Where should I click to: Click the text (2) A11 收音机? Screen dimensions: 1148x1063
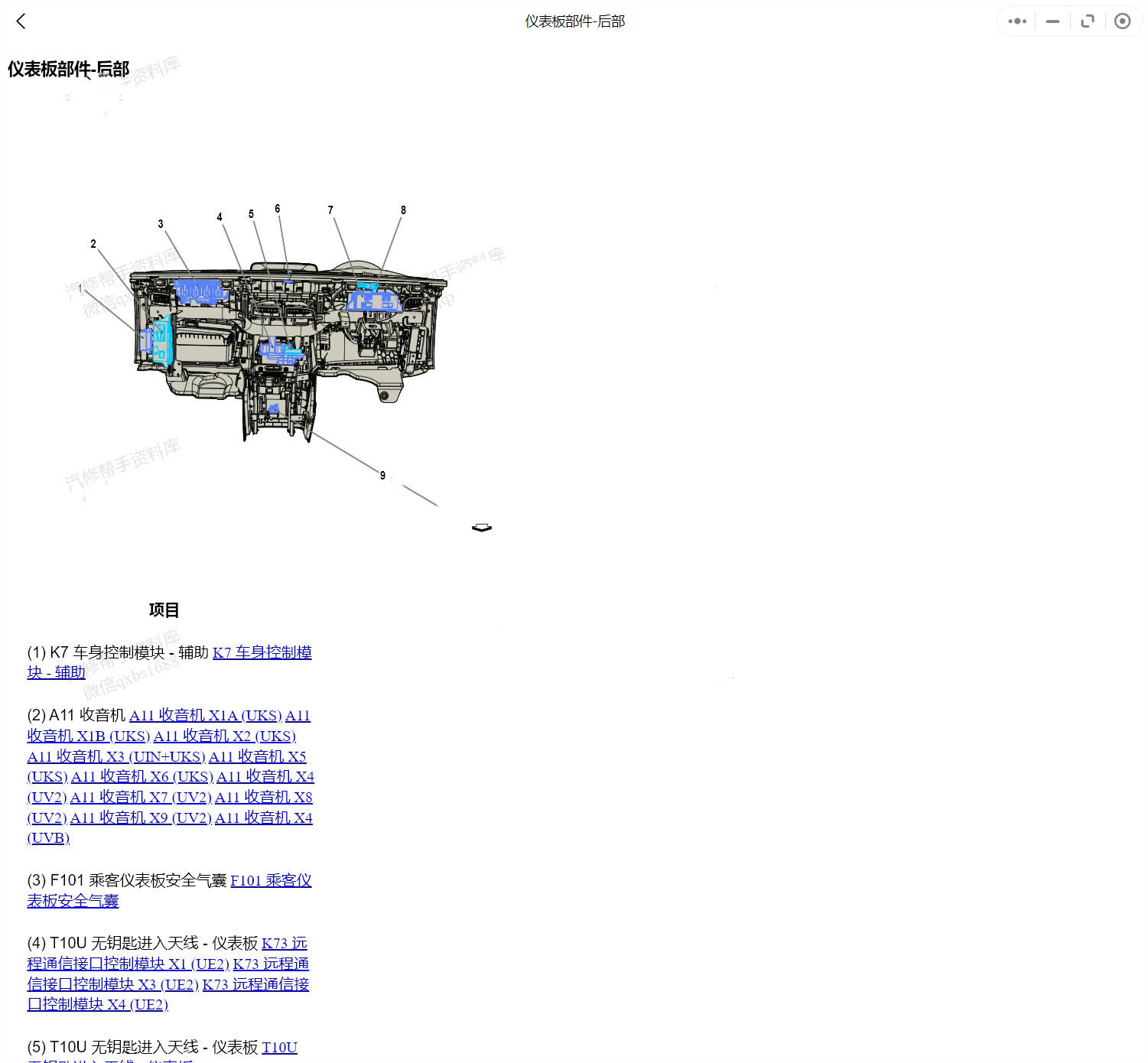76,716
